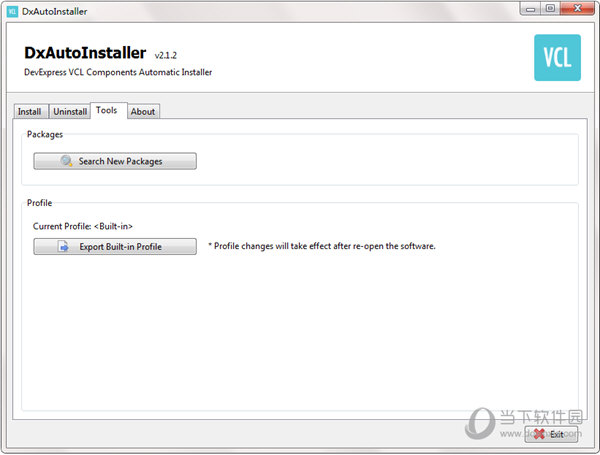Image resolution: width=600 pixels, height=455 pixels.
Task: Click the Packages group label
Action: pyautogui.click(x=45, y=134)
